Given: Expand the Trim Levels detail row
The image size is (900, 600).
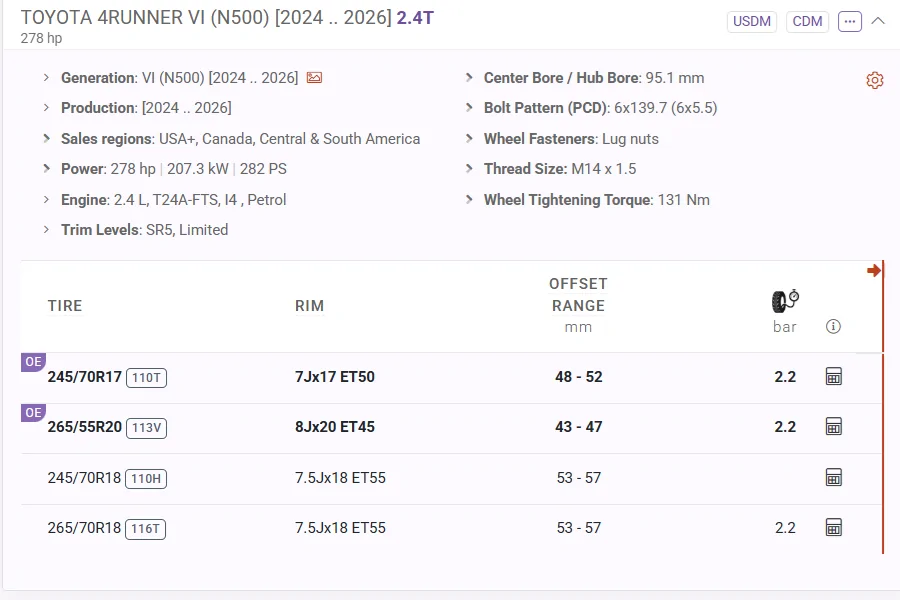Looking at the screenshot, I should coord(46,230).
